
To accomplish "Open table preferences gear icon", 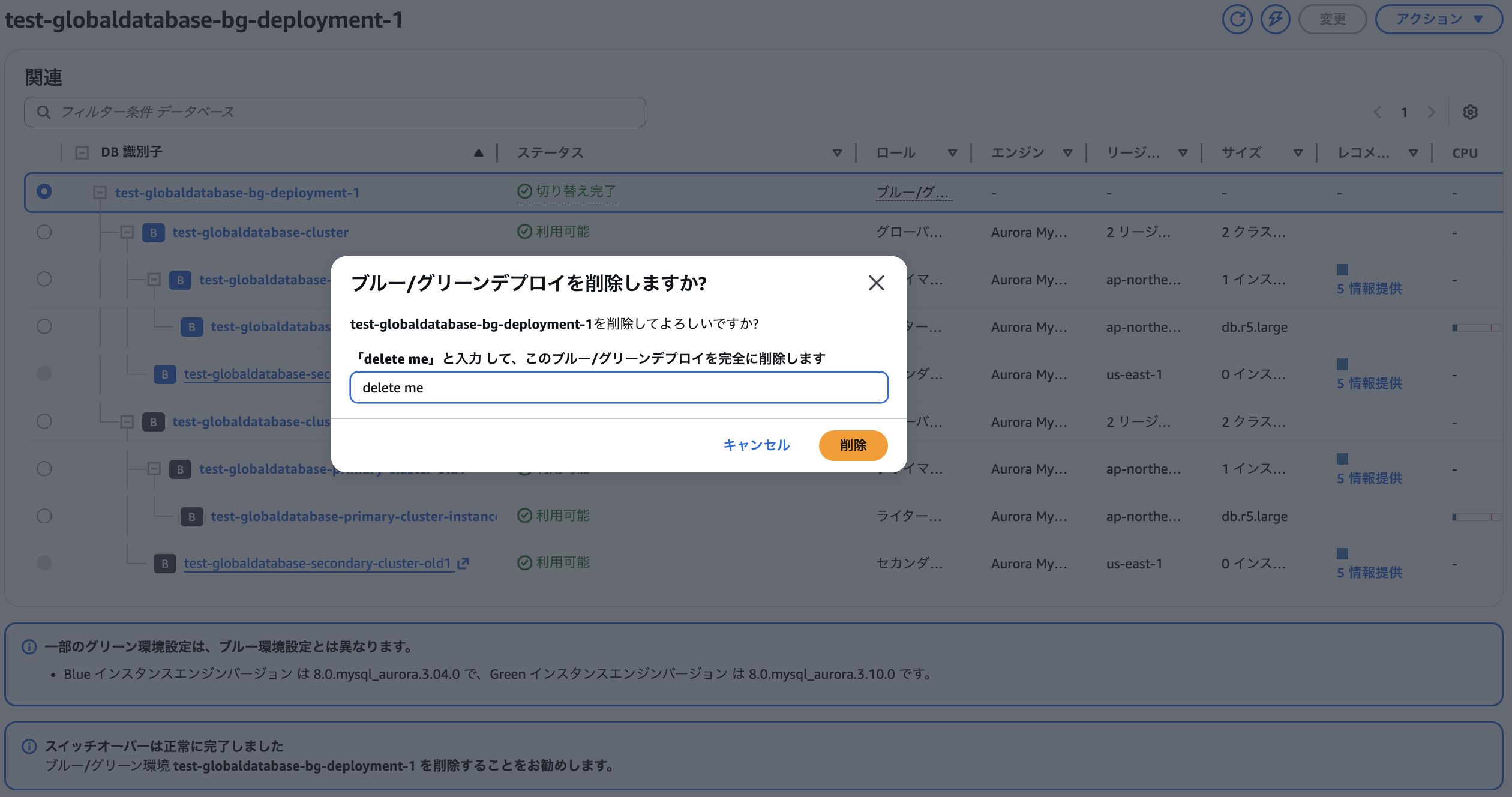I will tap(1470, 112).
